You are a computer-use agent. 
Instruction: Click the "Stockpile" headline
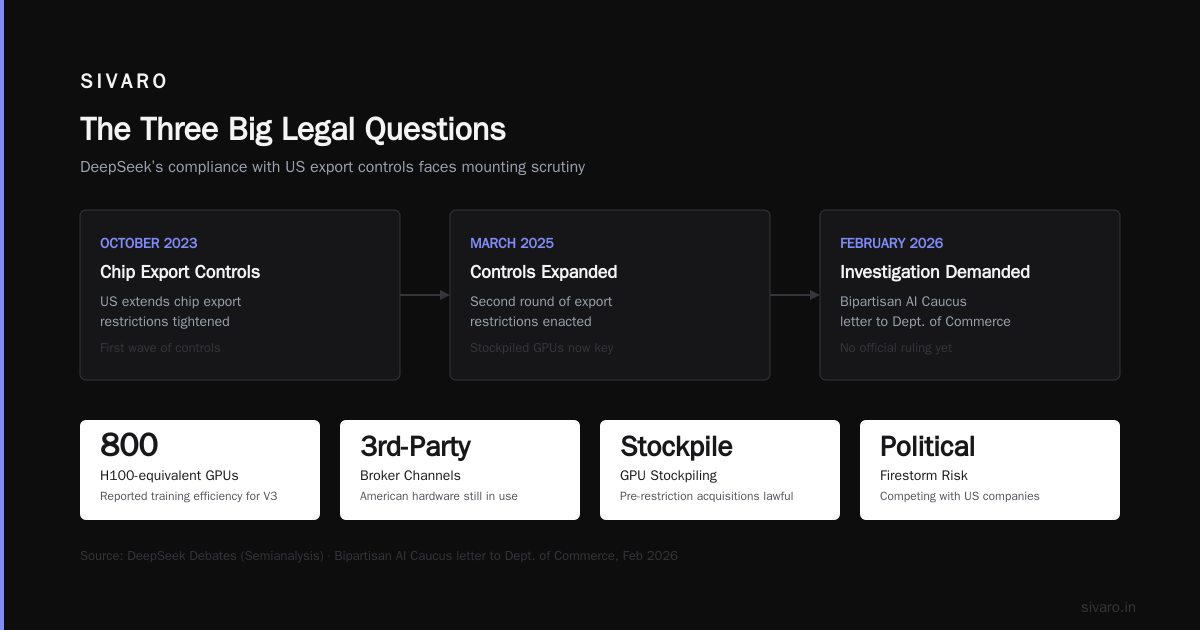pos(676,446)
